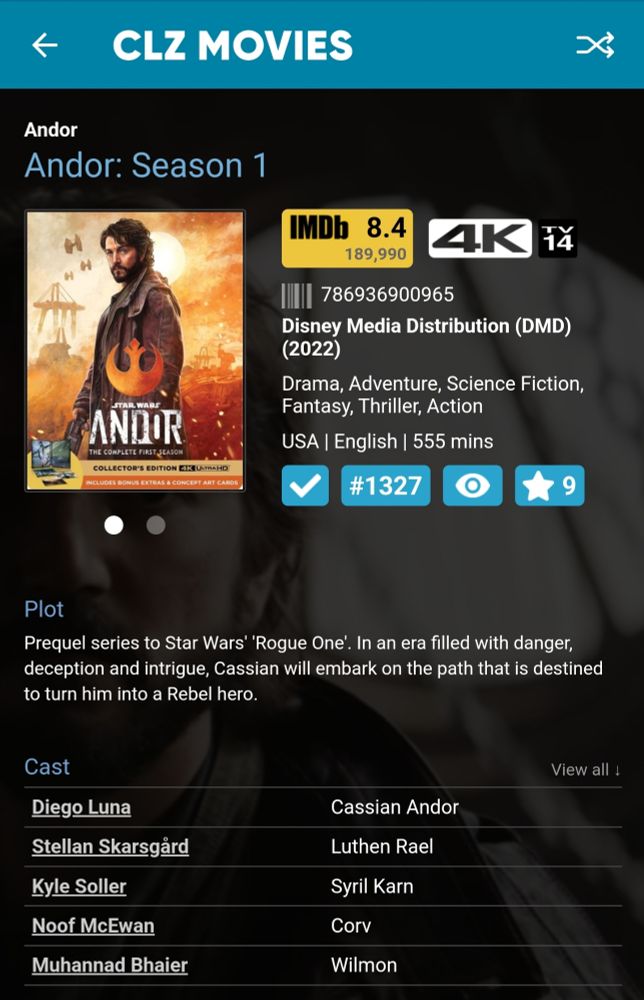
Task: Tap the shuffle random movie icon
Action: click(x=595, y=45)
